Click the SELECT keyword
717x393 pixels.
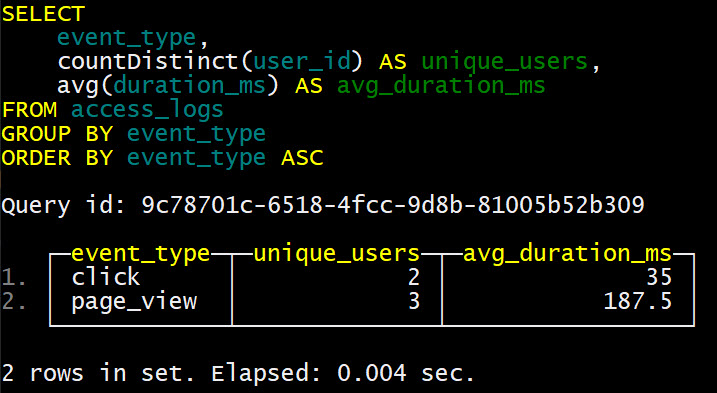pos(43,14)
